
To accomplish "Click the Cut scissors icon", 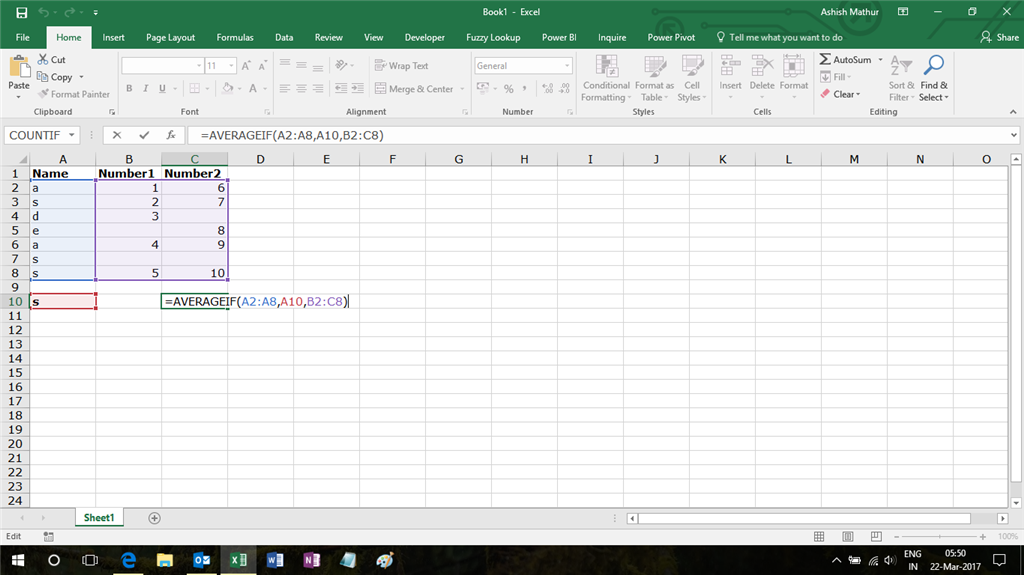I will tap(43, 59).
